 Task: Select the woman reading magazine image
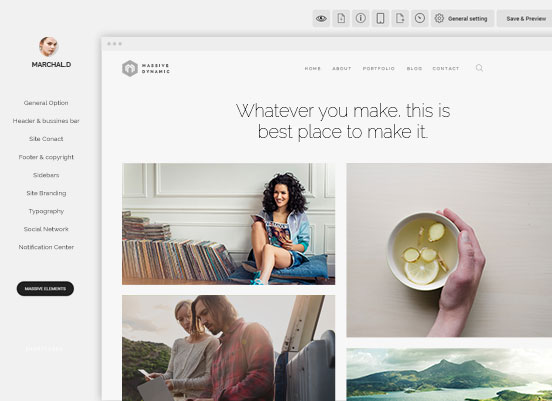click(x=228, y=224)
